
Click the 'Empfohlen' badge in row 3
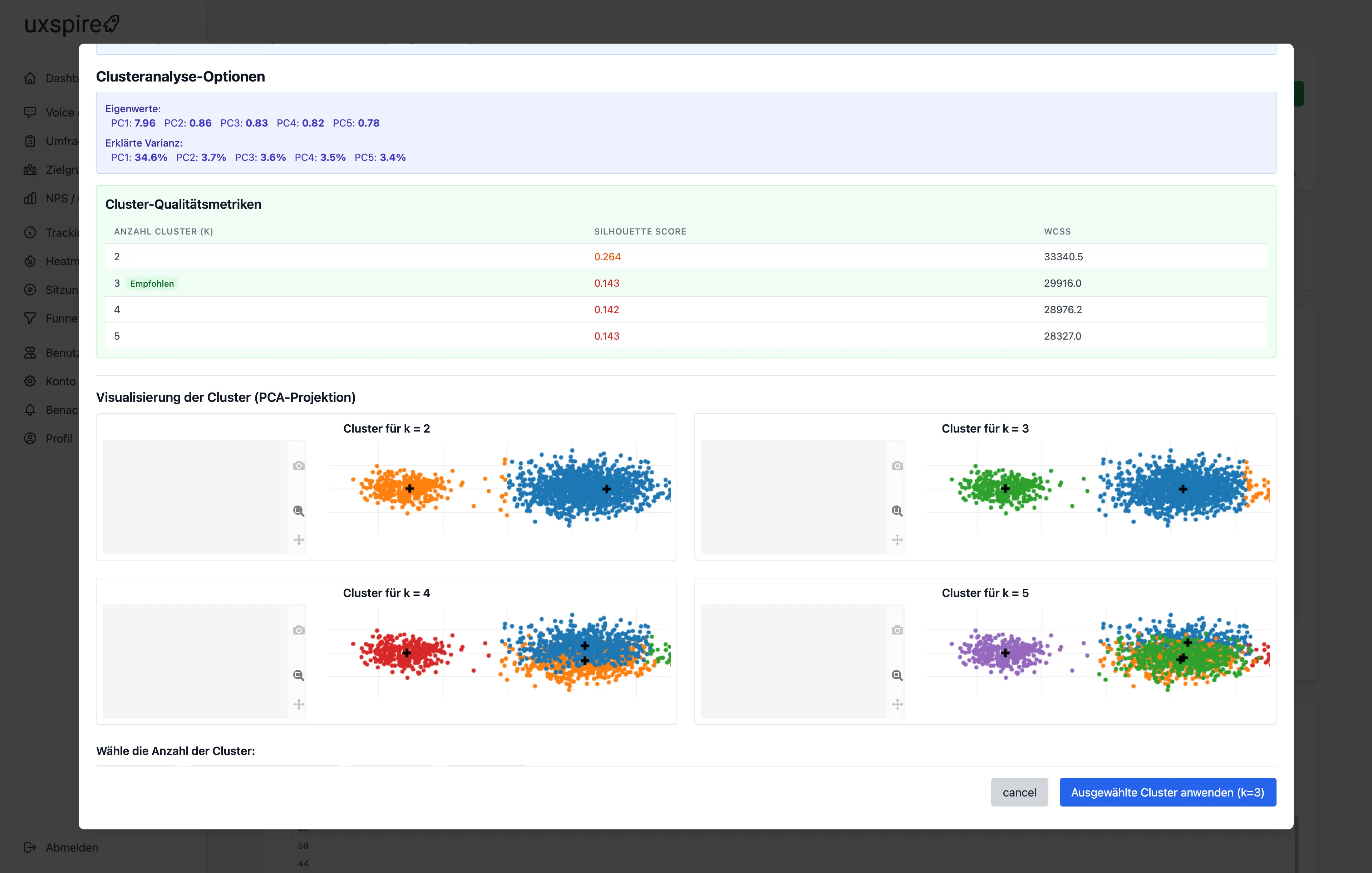click(152, 283)
